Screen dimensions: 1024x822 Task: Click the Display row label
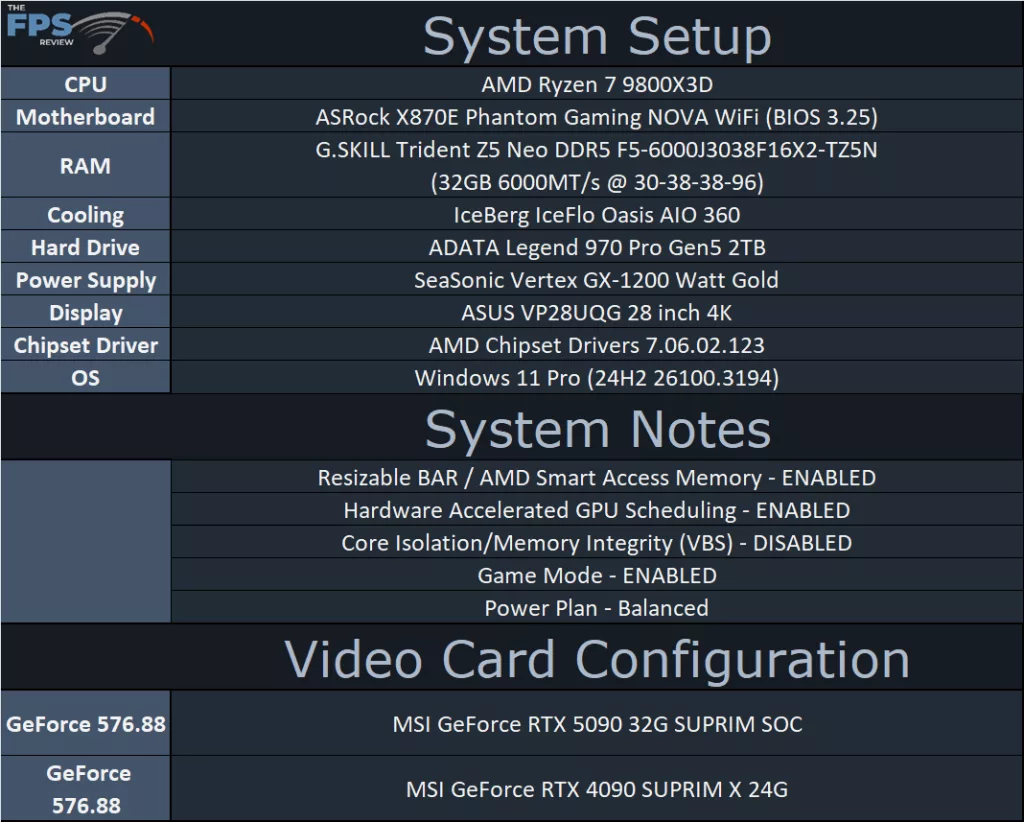(x=86, y=313)
